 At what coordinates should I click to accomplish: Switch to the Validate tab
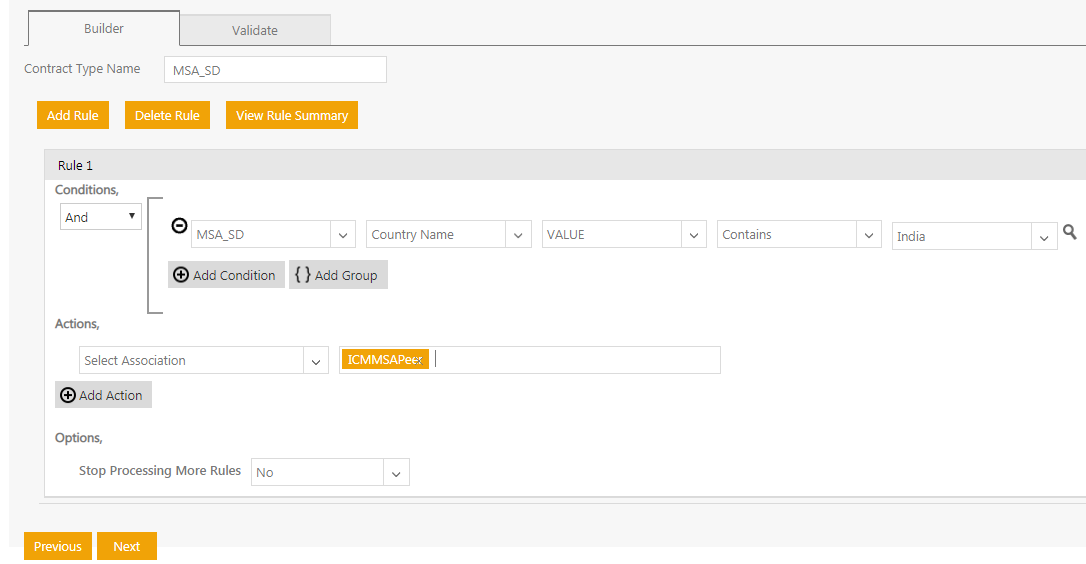point(255,30)
